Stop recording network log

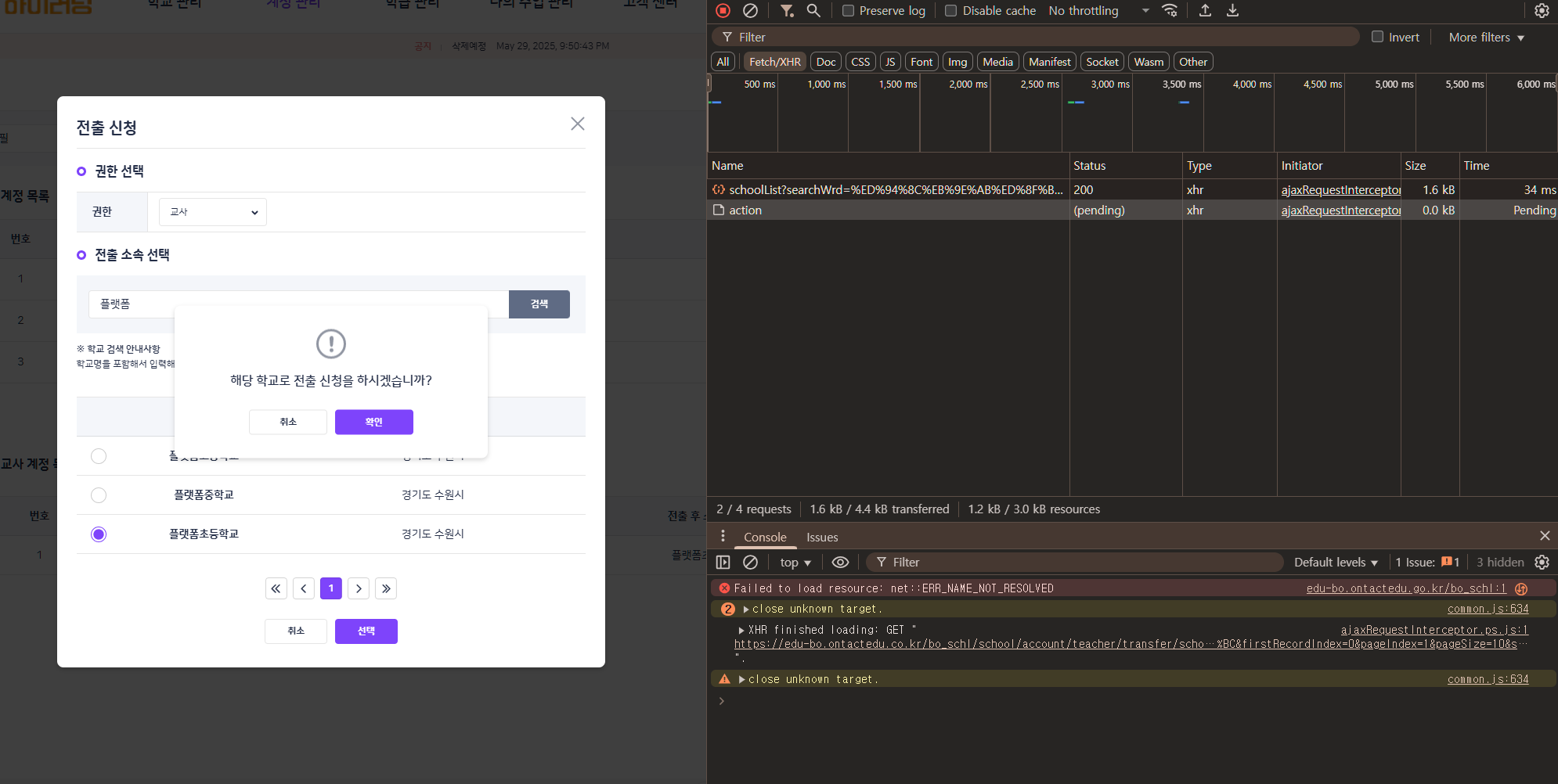723,11
